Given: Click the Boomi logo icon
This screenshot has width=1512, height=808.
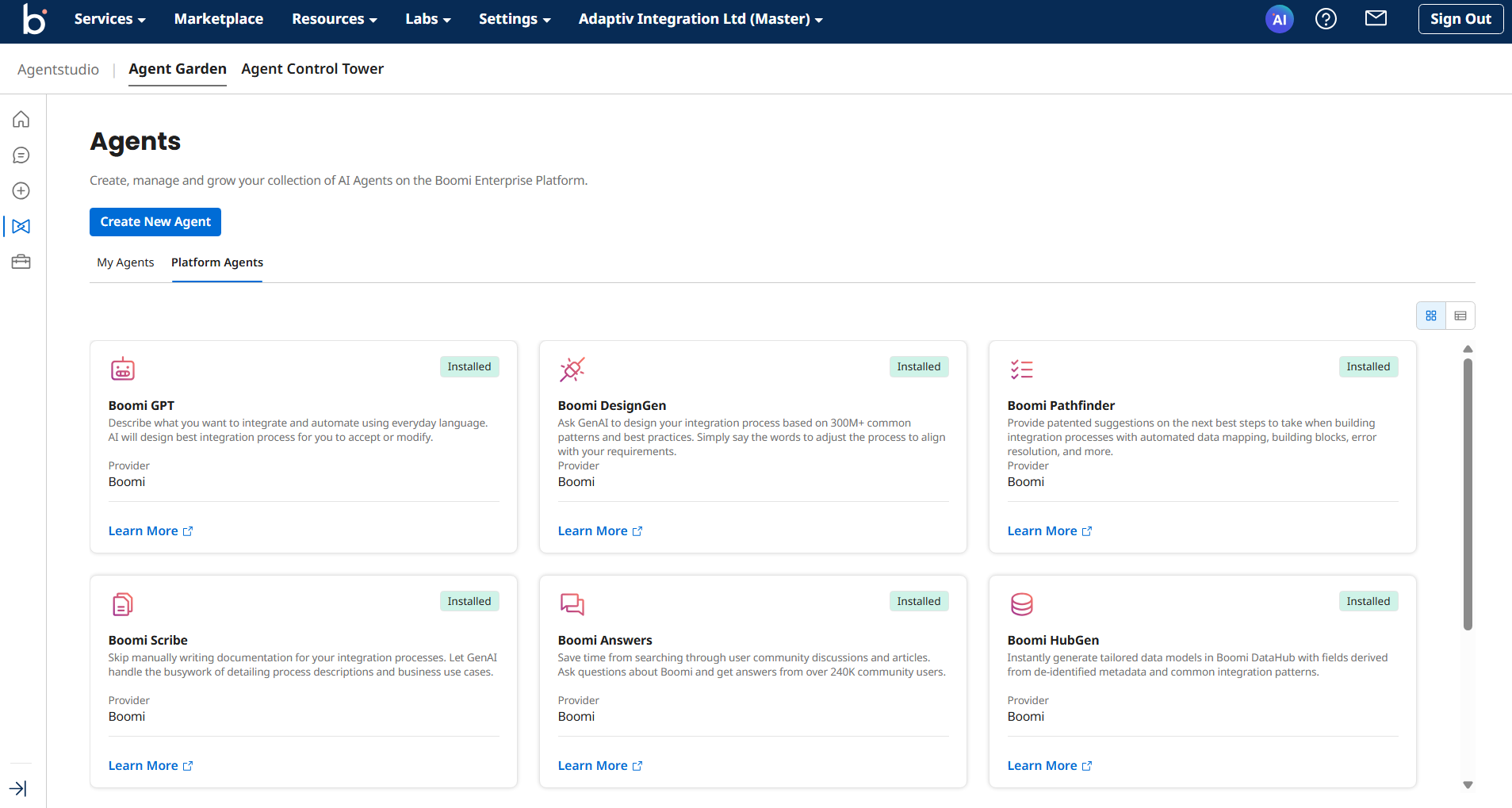Looking at the screenshot, I should [34, 19].
